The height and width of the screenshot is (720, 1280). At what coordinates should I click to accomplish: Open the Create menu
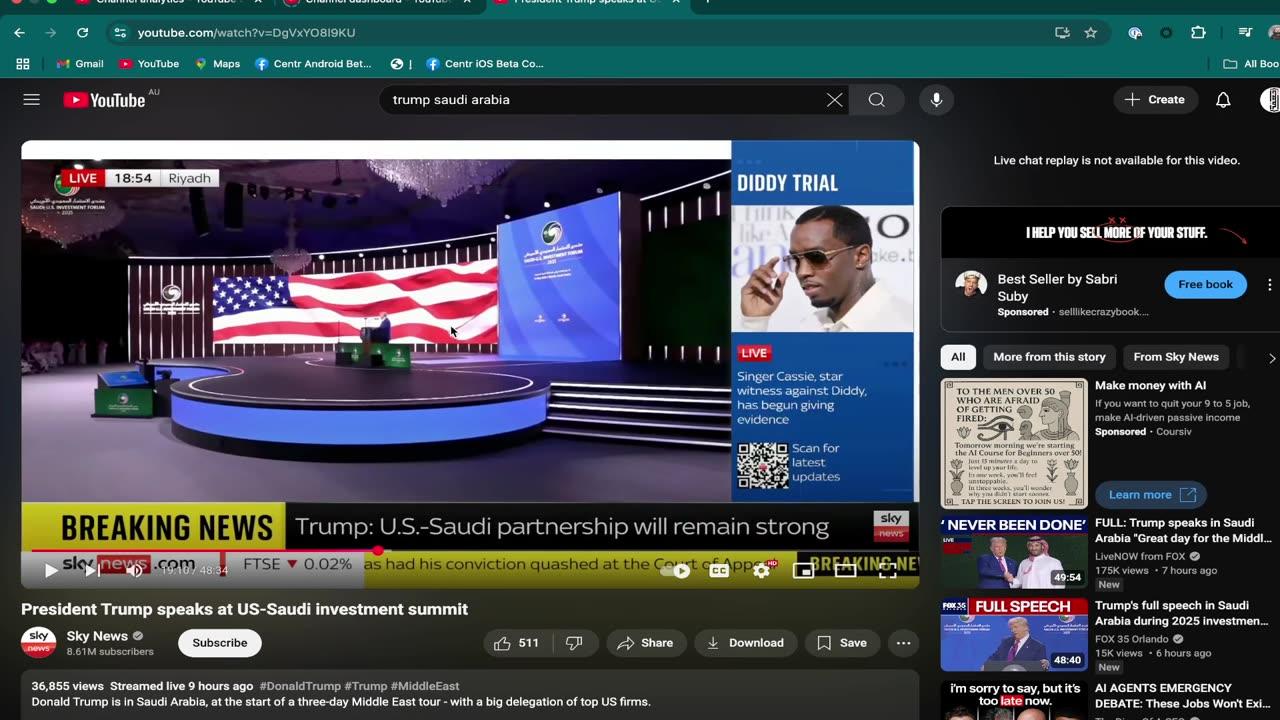(x=1155, y=100)
